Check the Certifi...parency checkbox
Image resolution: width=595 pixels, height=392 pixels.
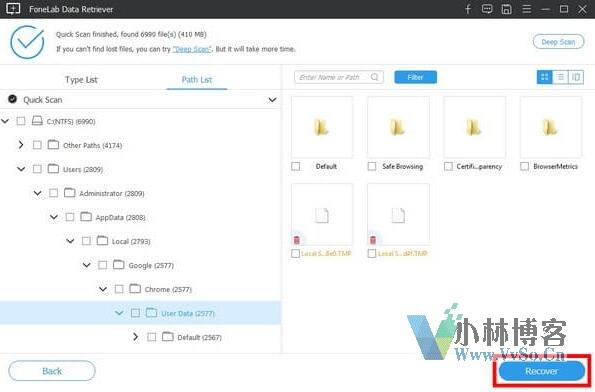click(x=448, y=166)
